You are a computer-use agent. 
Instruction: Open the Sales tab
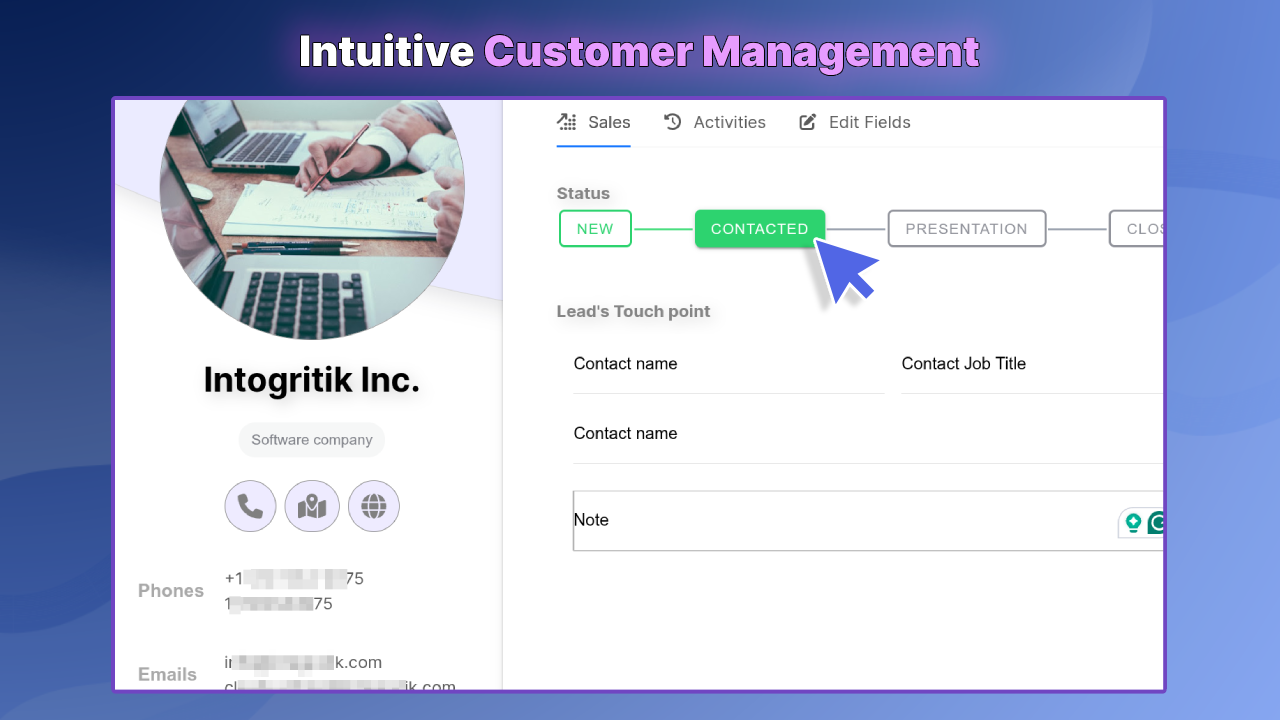tap(594, 123)
